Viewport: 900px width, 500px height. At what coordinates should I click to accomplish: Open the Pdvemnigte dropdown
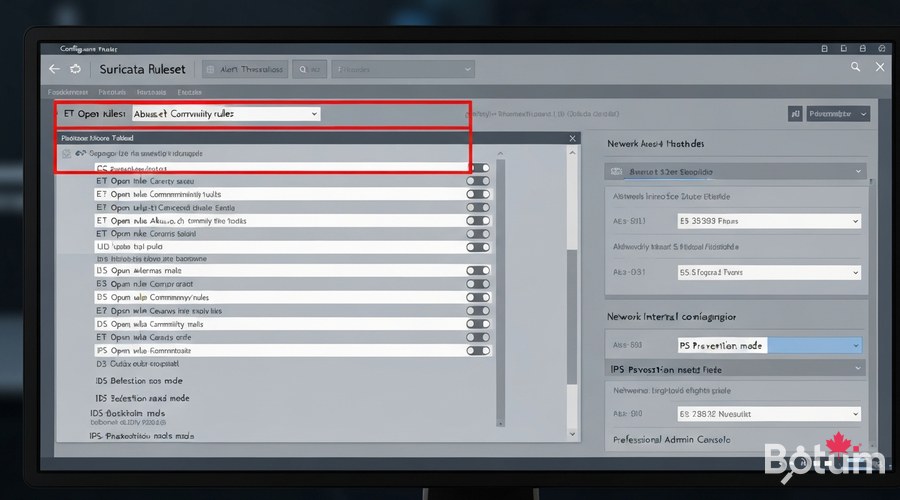point(838,114)
